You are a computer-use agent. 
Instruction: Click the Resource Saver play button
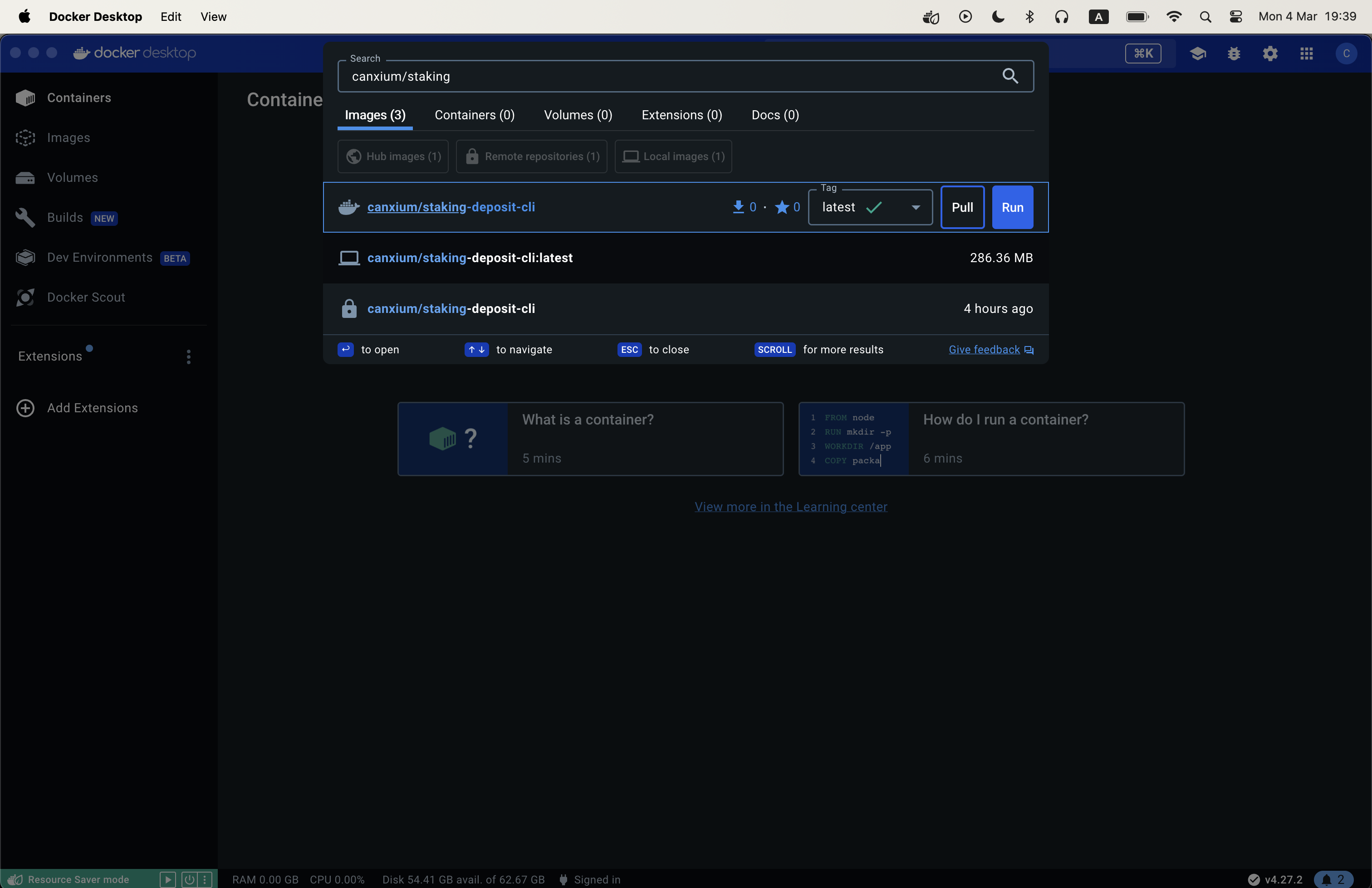pos(168,879)
